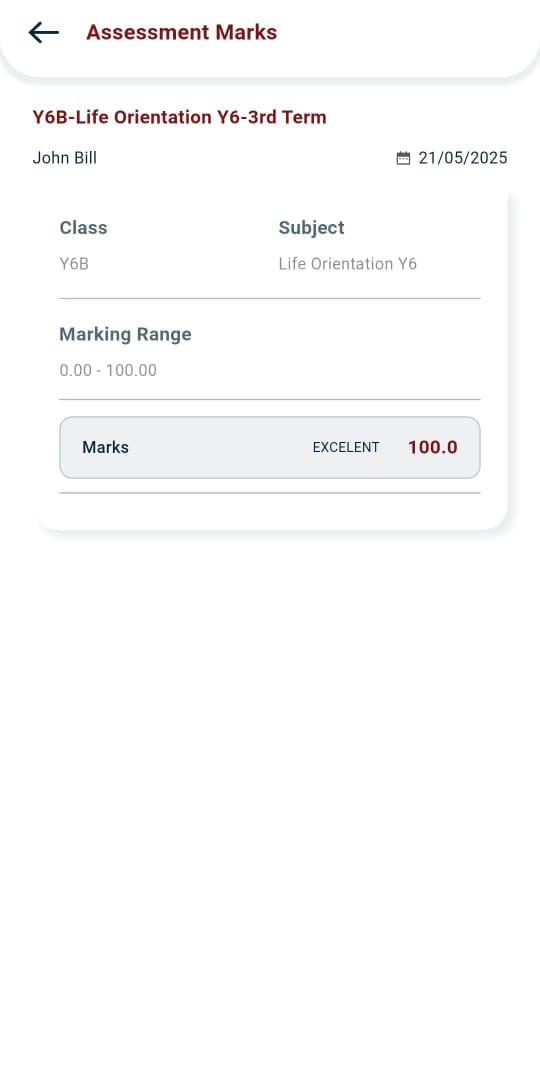Tap the Marks label in the row

(105, 447)
